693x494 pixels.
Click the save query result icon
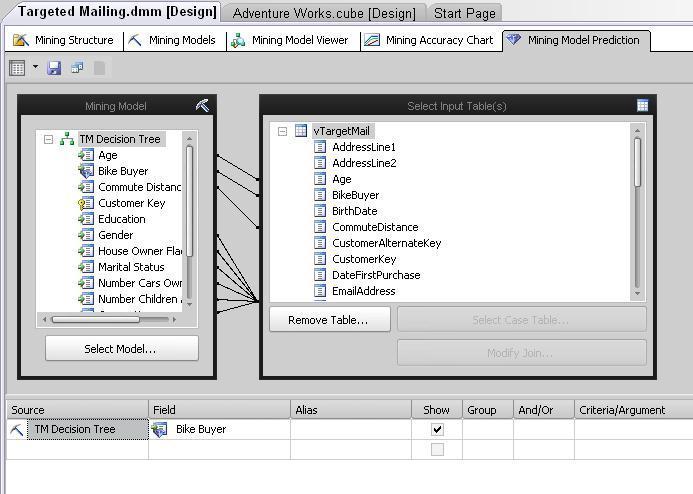click(54, 68)
